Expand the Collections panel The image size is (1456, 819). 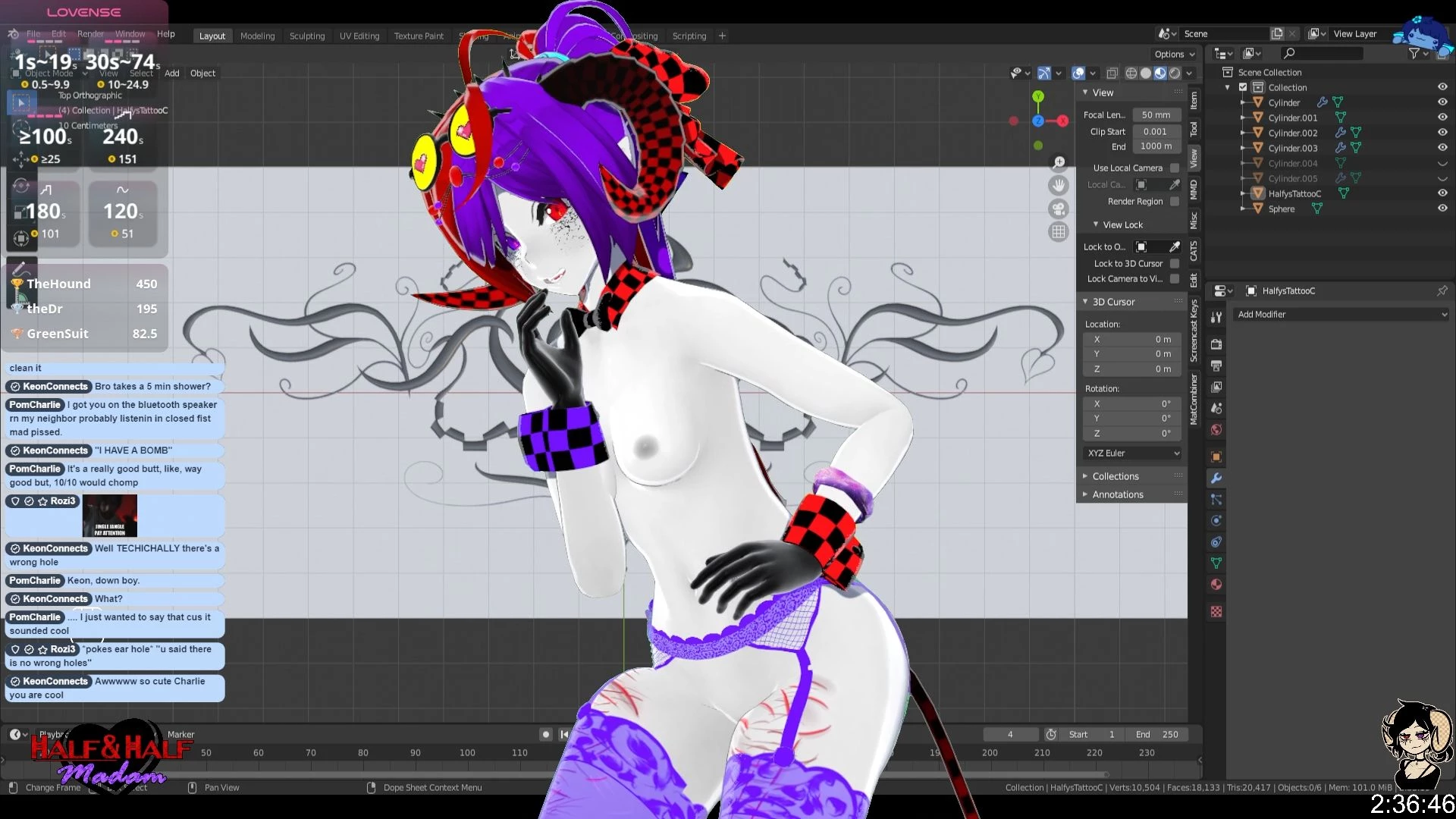pos(1115,476)
